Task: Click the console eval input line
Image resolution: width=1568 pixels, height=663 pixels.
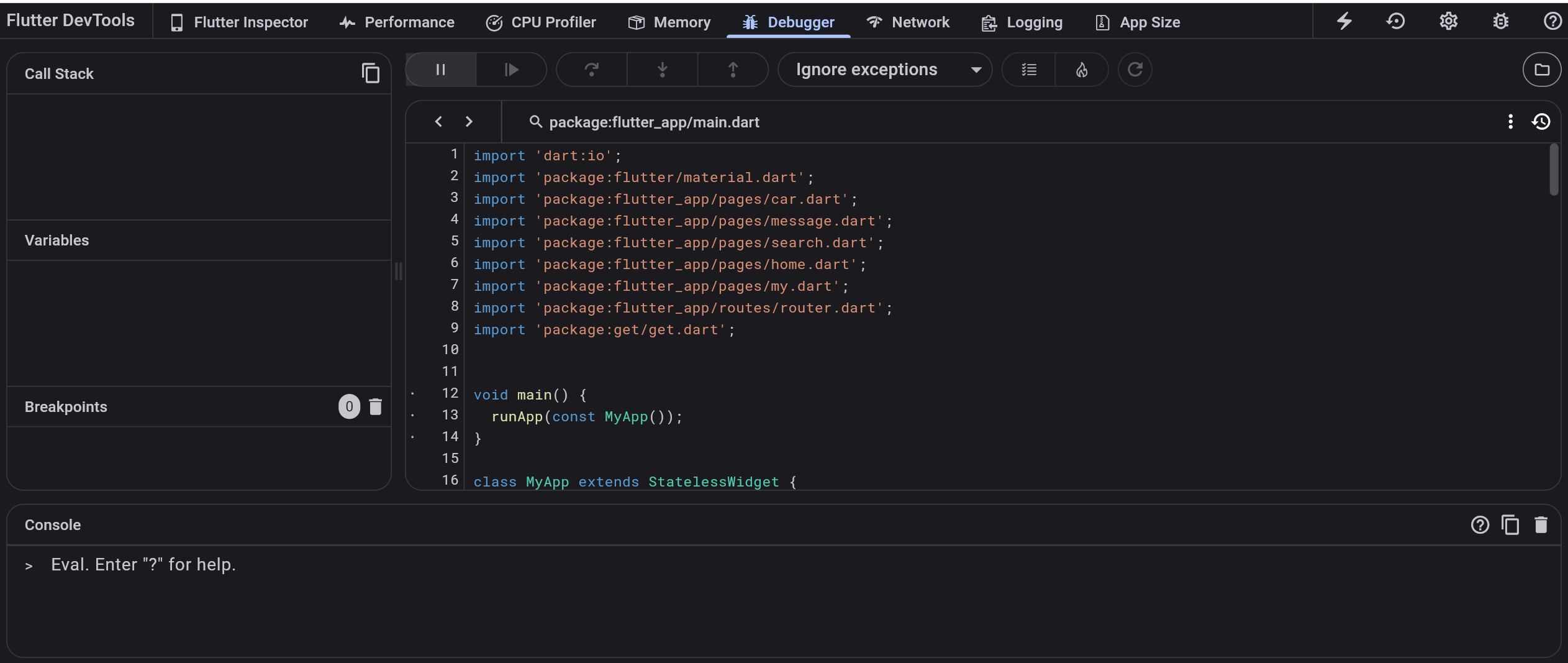Action: pos(782,565)
